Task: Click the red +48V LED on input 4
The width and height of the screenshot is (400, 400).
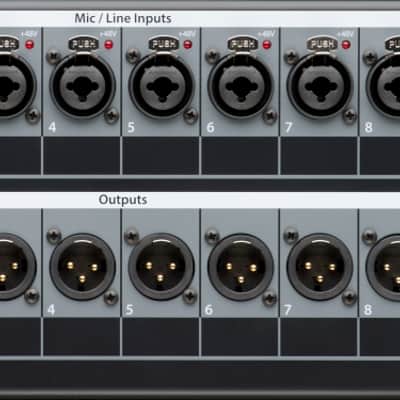Action: [108, 45]
